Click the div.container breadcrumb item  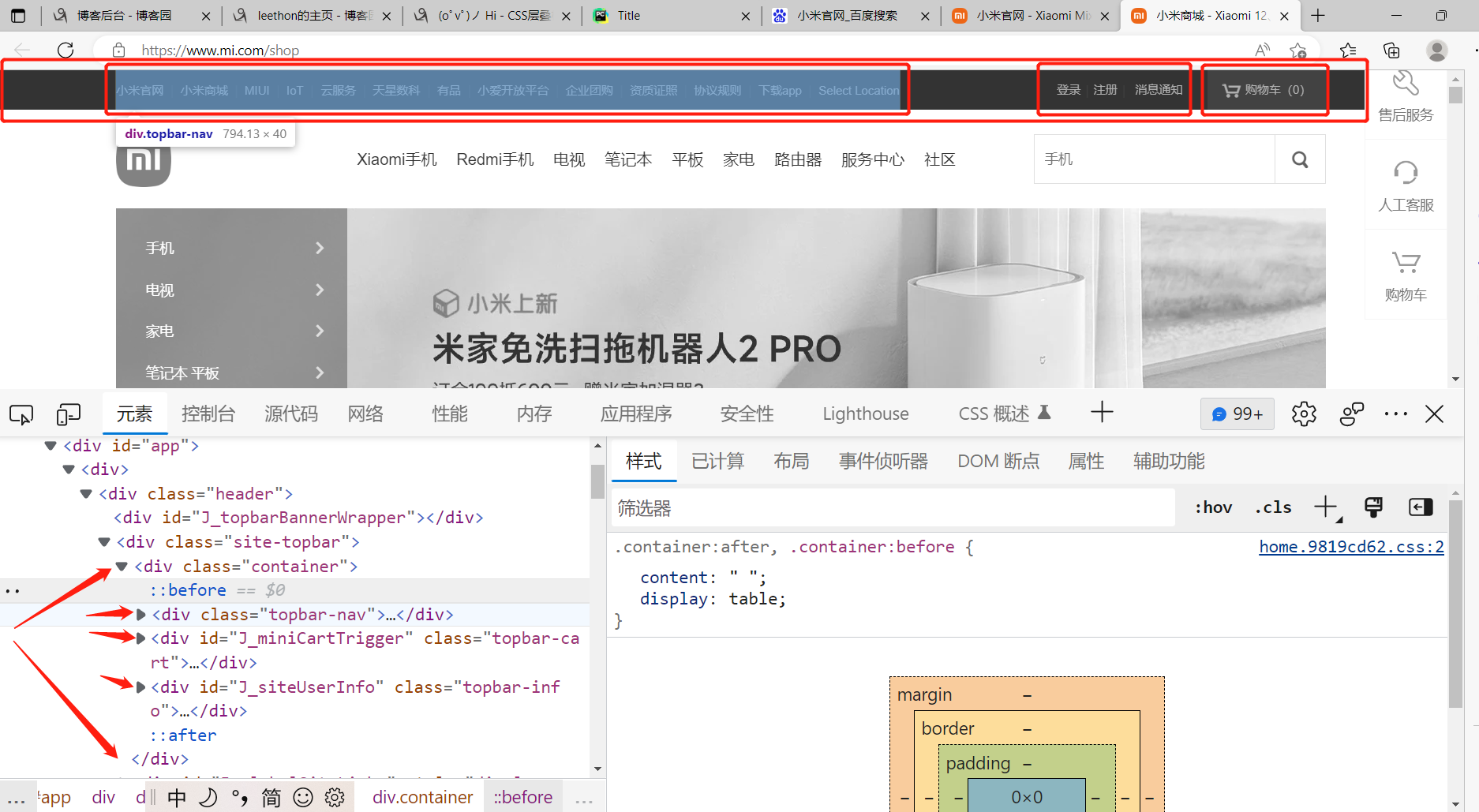click(x=423, y=798)
